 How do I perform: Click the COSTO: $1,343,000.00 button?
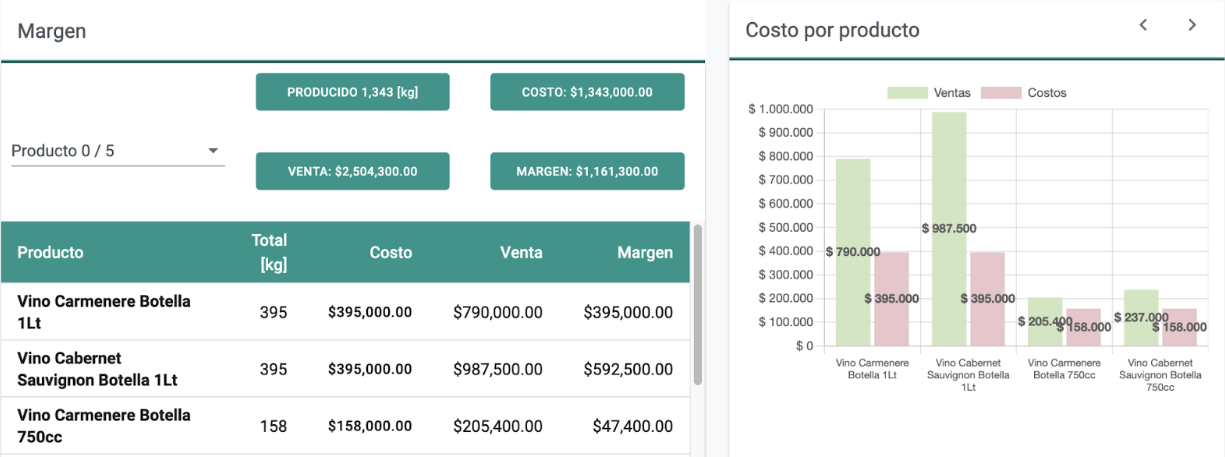(587, 92)
